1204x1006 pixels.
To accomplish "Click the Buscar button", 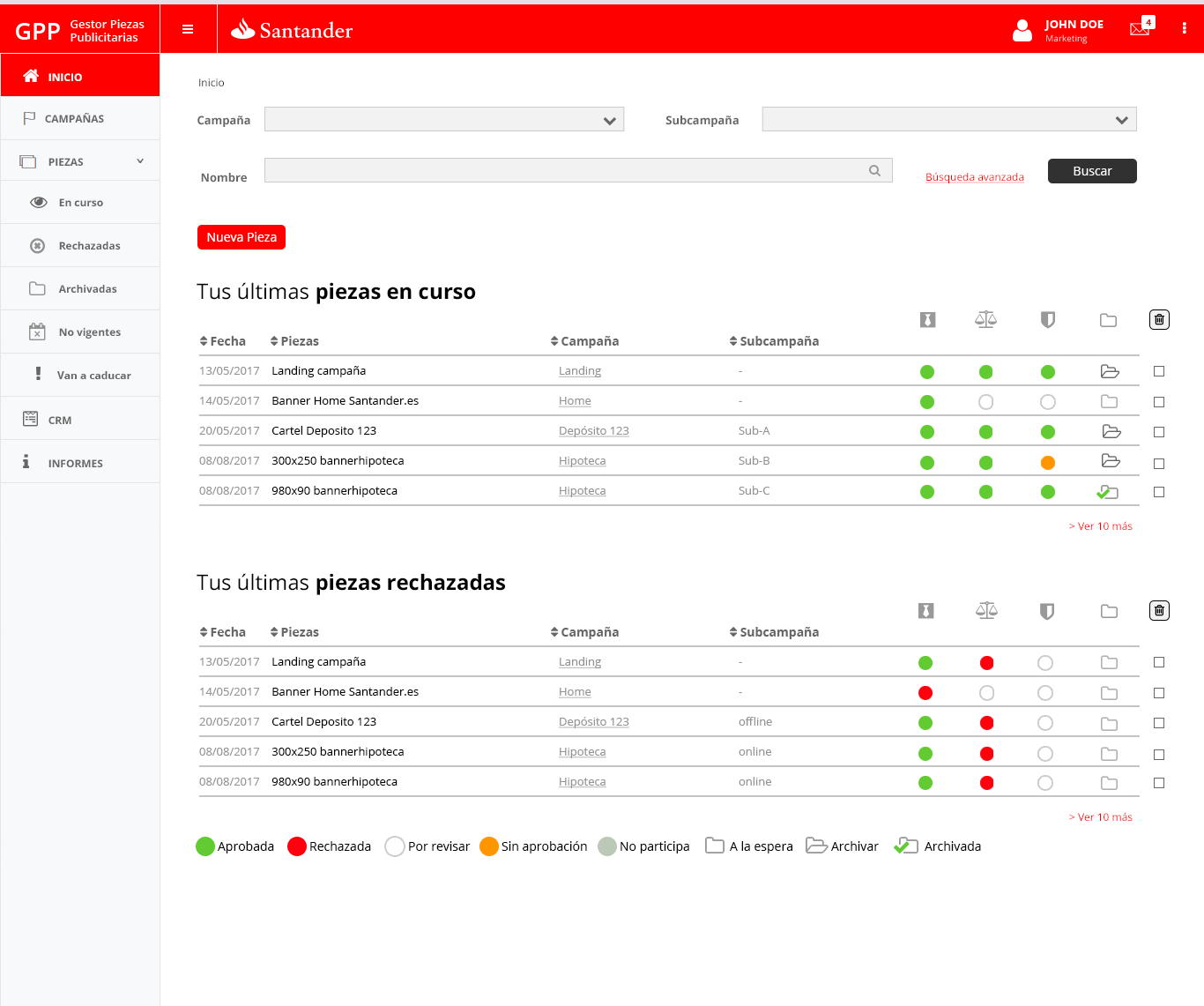I will [1092, 171].
